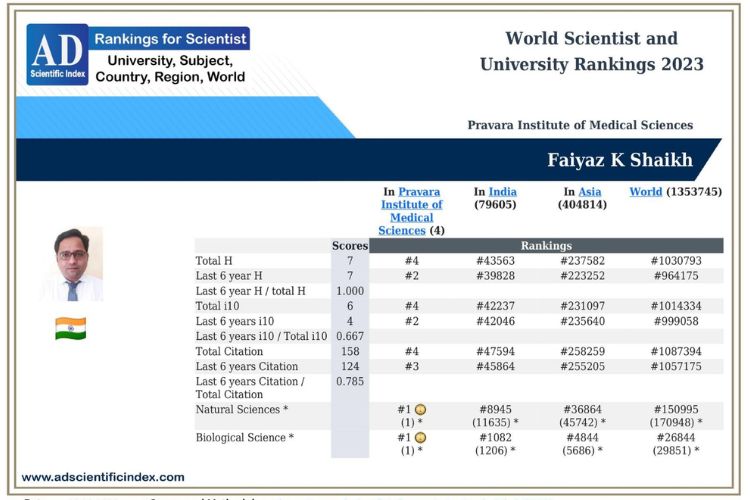The height and width of the screenshot is (500, 750).
Task: Click World ranking #1057175
Action: click(676, 366)
